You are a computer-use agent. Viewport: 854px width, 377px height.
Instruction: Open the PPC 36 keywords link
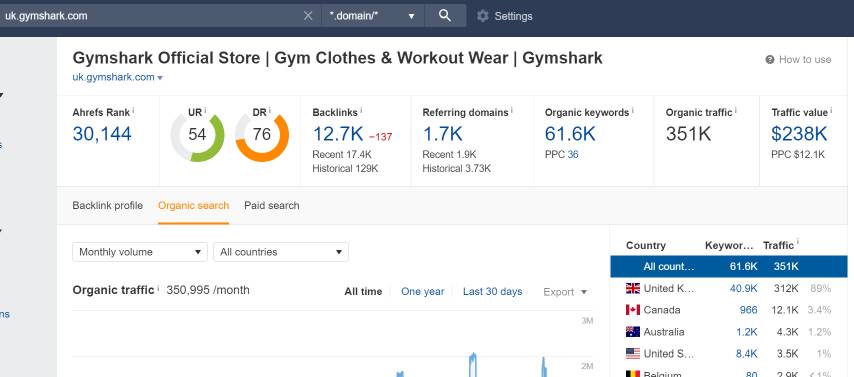pos(572,155)
